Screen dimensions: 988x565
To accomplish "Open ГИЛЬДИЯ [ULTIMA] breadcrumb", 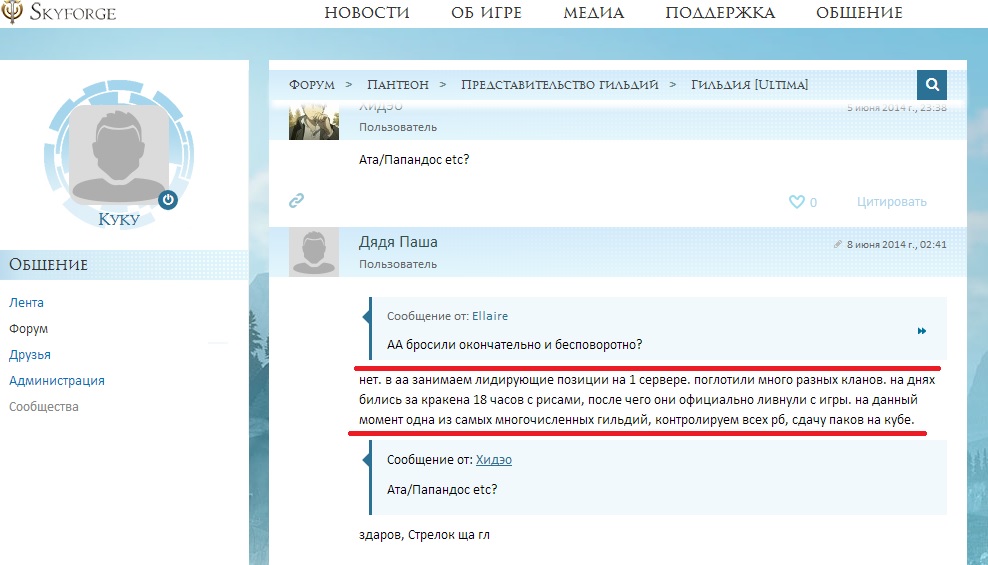I will pos(749,84).
